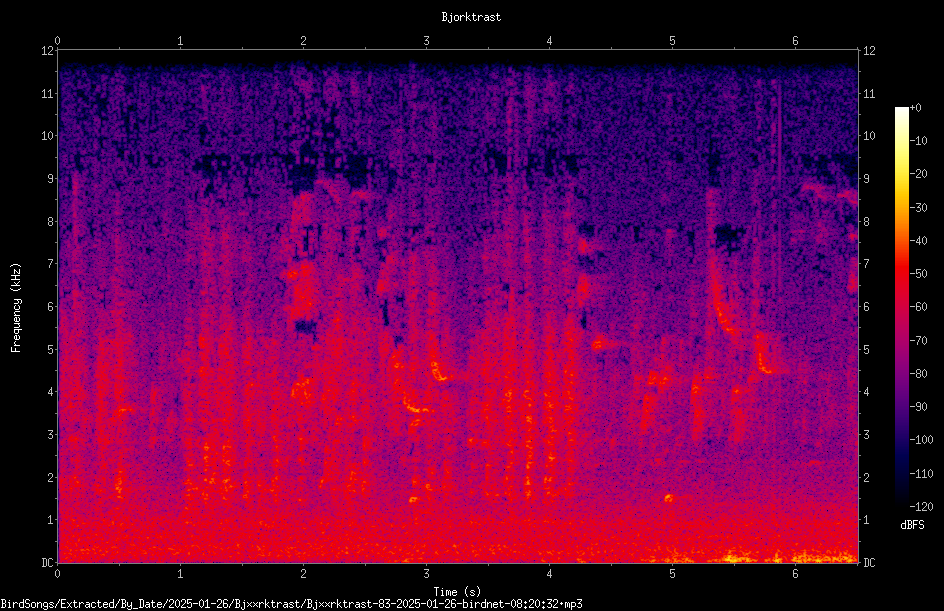
Task: Click the 6 kHz label on right frequency axis
Action: pyautogui.click(x=866, y=306)
